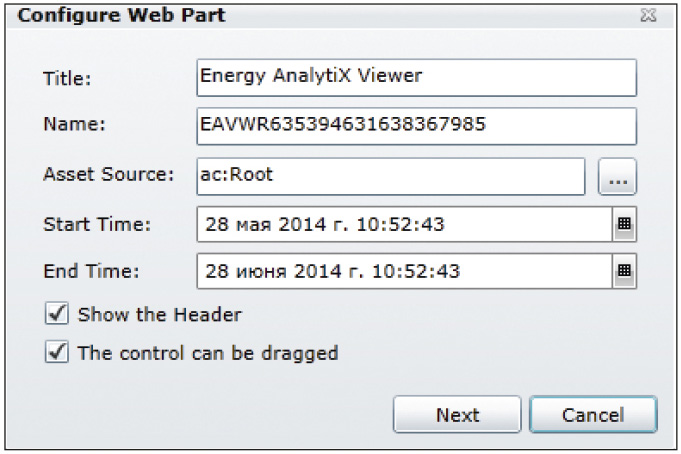The height and width of the screenshot is (454, 681).
Task: Click 'The control can be dragged' label
Action: tap(208, 353)
